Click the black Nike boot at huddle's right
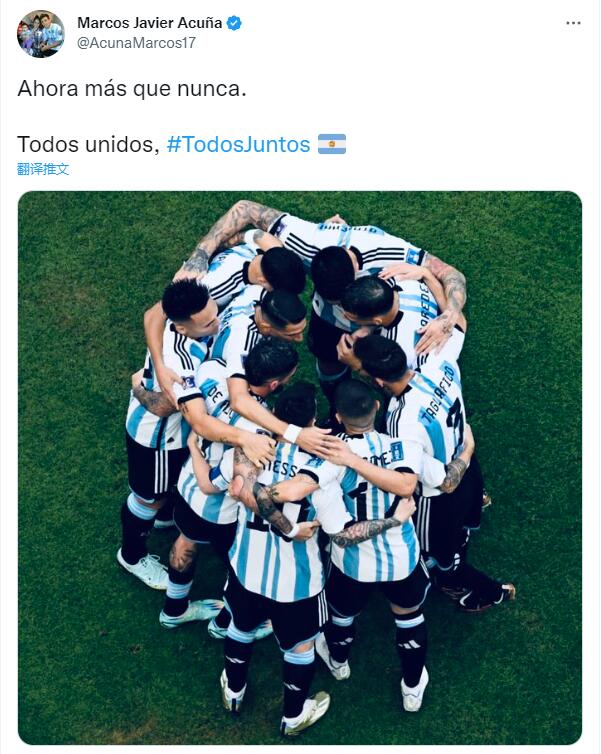Viewport: 601px width, 754px height. [479, 596]
